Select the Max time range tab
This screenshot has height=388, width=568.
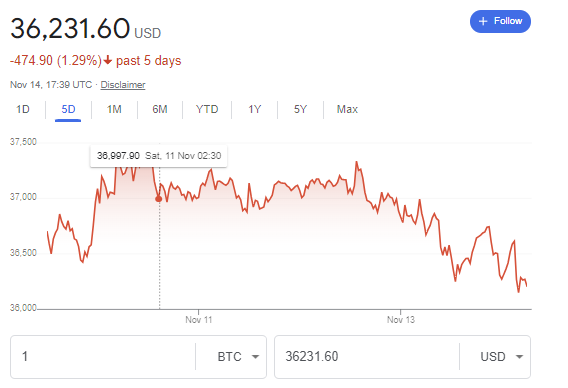(347, 109)
